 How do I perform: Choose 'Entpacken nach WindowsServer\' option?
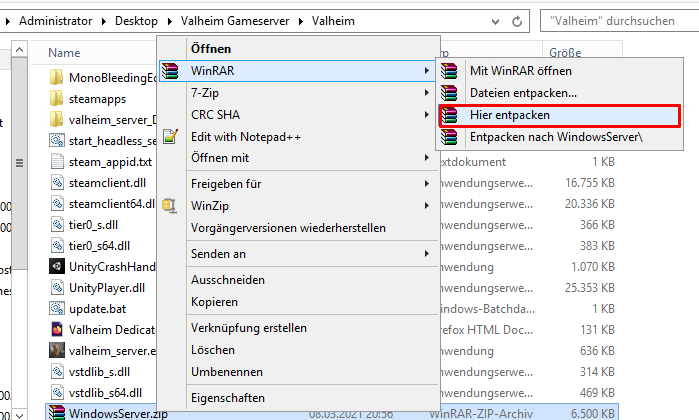pos(556,136)
